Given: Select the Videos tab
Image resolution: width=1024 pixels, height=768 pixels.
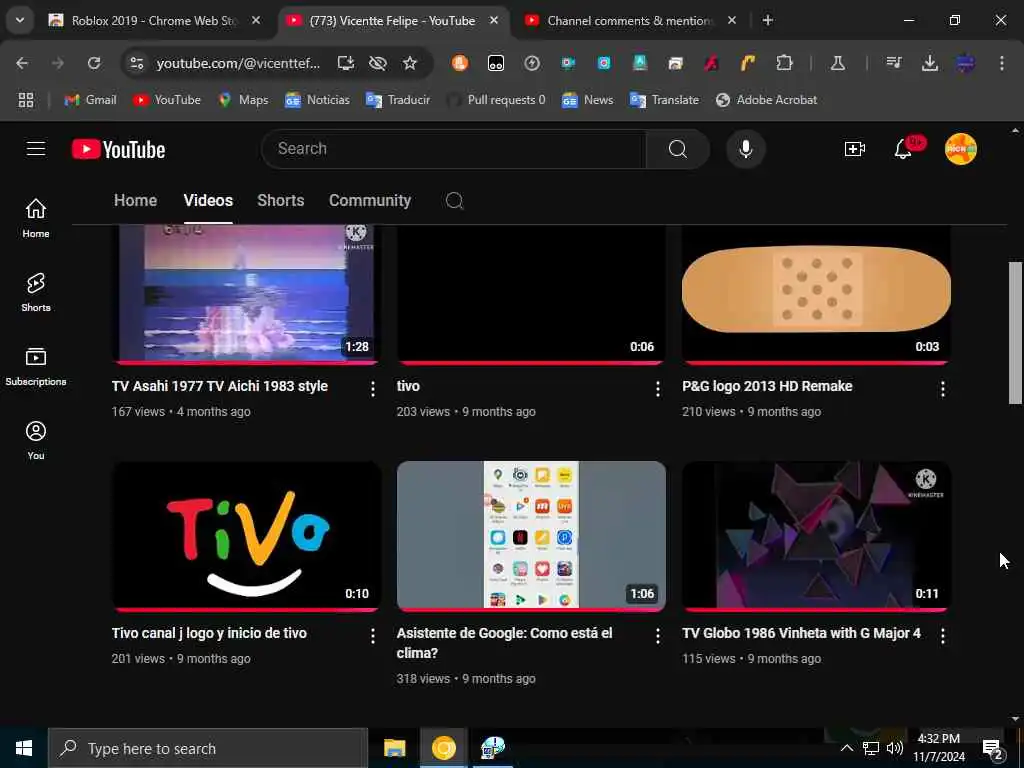Looking at the screenshot, I should [x=208, y=200].
